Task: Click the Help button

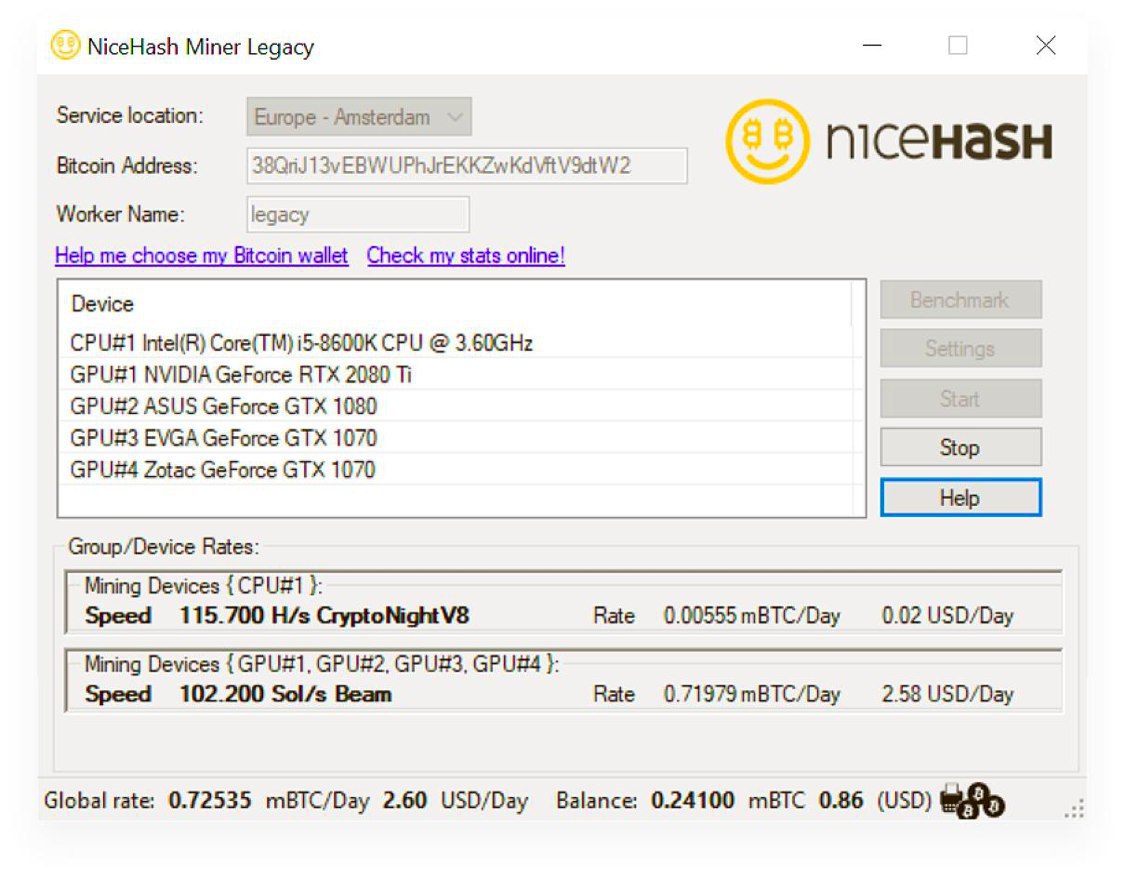Action: point(960,498)
